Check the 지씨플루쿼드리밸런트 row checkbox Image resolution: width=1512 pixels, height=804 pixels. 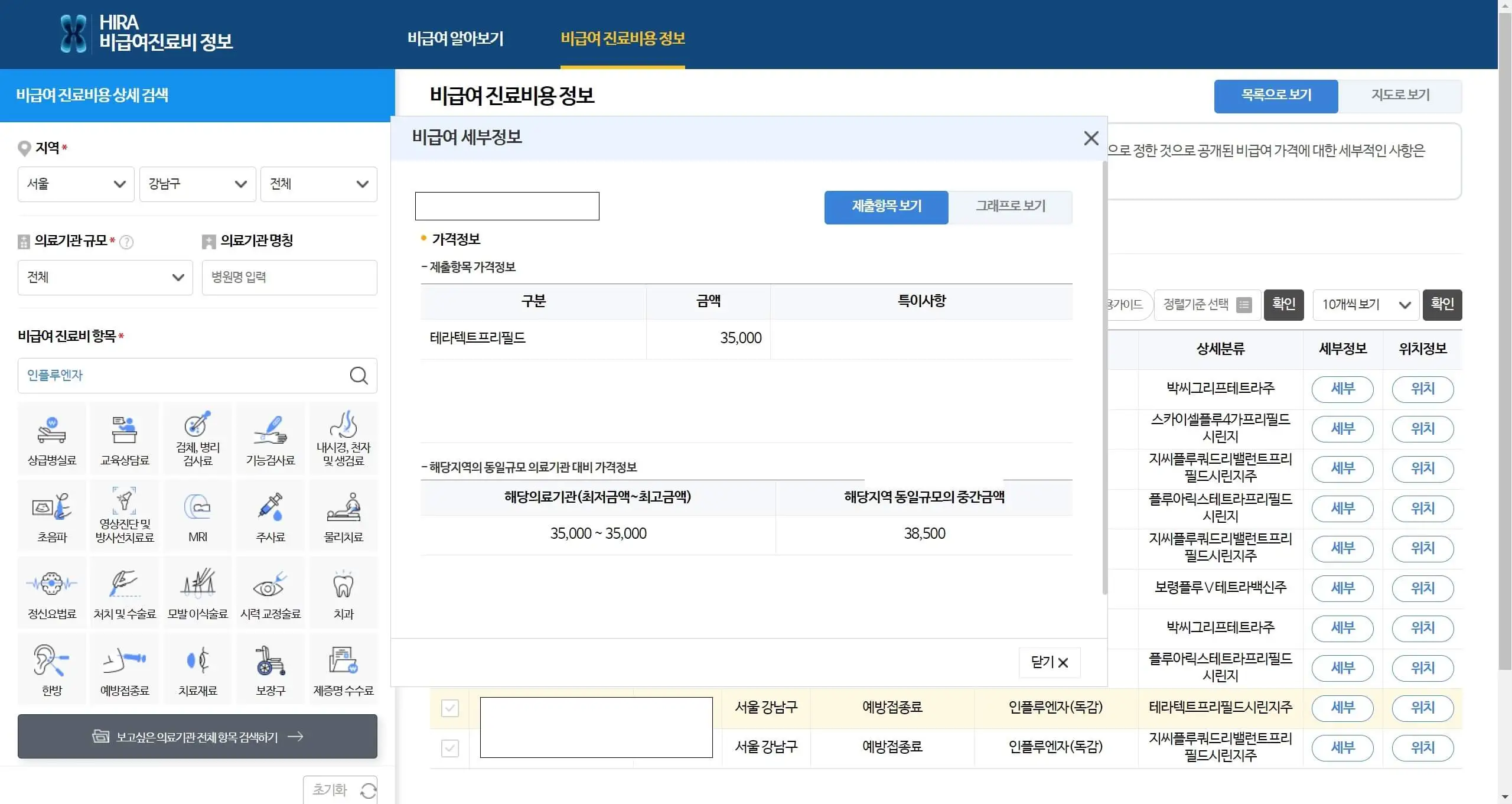coord(450,747)
